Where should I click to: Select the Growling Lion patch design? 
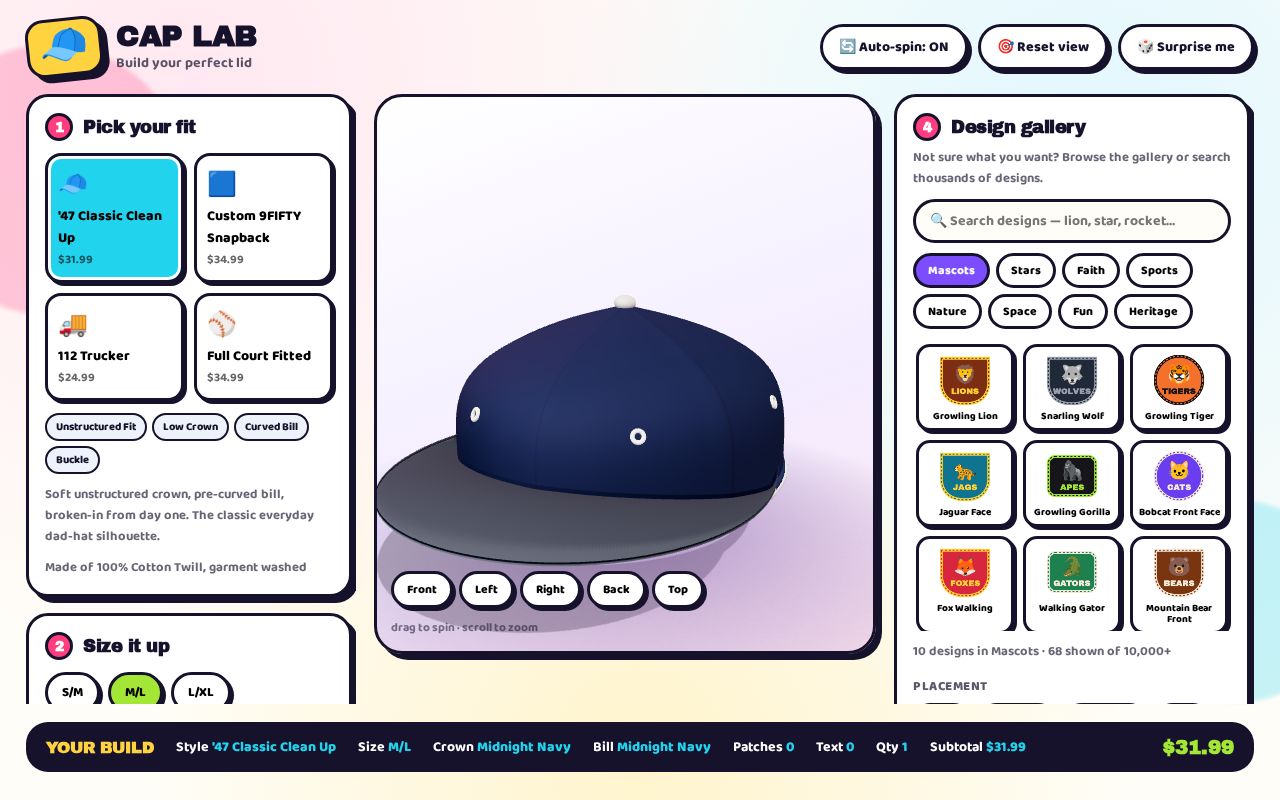click(965, 388)
